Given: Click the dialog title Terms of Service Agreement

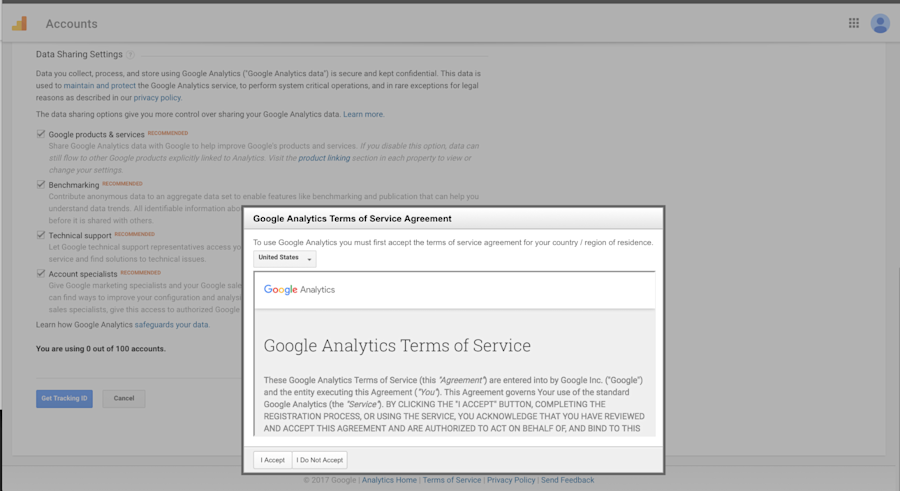Looking at the screenshot, I should 352,219.
